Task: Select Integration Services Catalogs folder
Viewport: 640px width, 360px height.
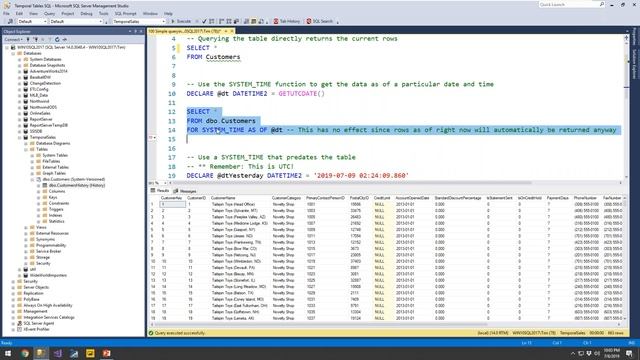Action: point(49,317)
